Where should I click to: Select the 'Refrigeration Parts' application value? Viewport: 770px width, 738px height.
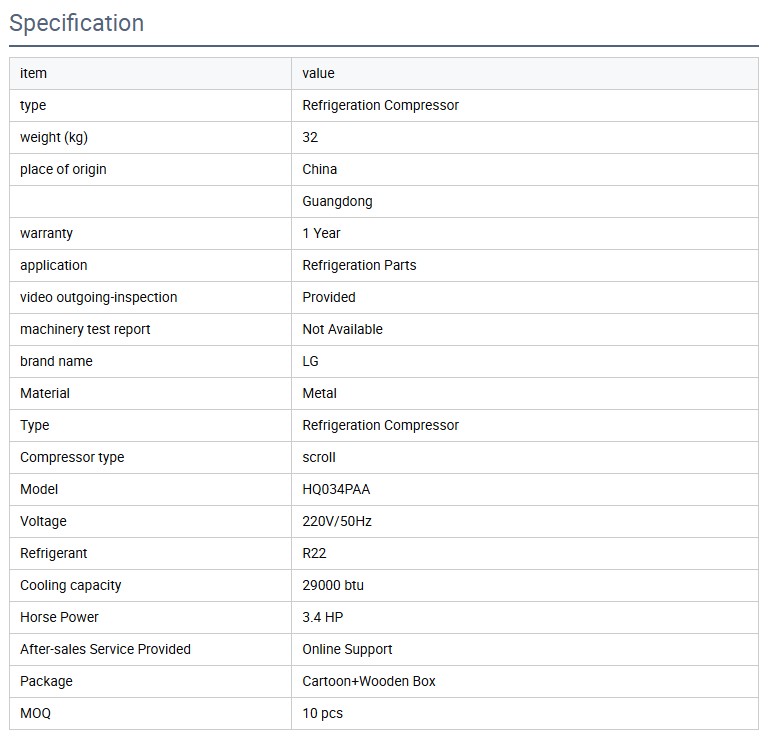click(359, 265)
